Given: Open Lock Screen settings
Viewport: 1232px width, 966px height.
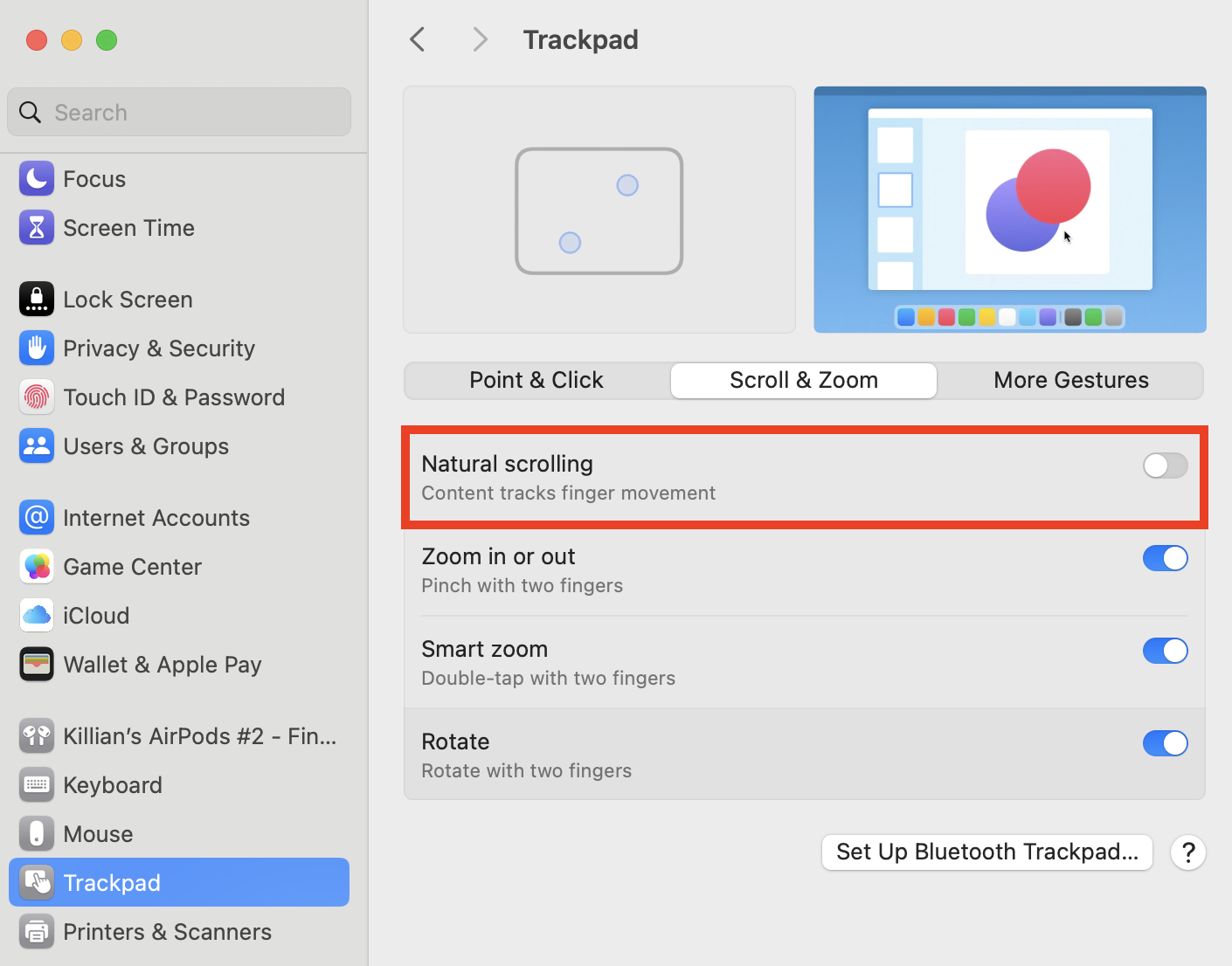Looking at the screenshot, I should [x=36, y=299].
